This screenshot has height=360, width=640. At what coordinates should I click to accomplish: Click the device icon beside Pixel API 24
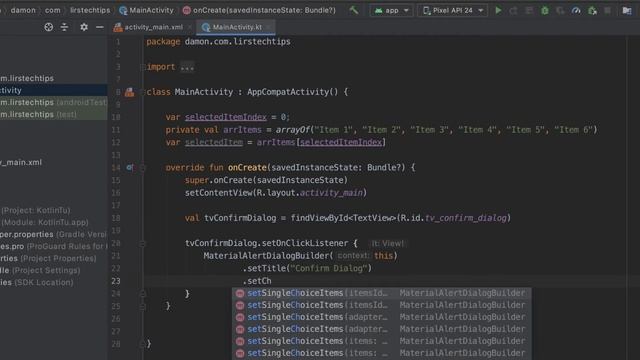(x=426, y=11)
